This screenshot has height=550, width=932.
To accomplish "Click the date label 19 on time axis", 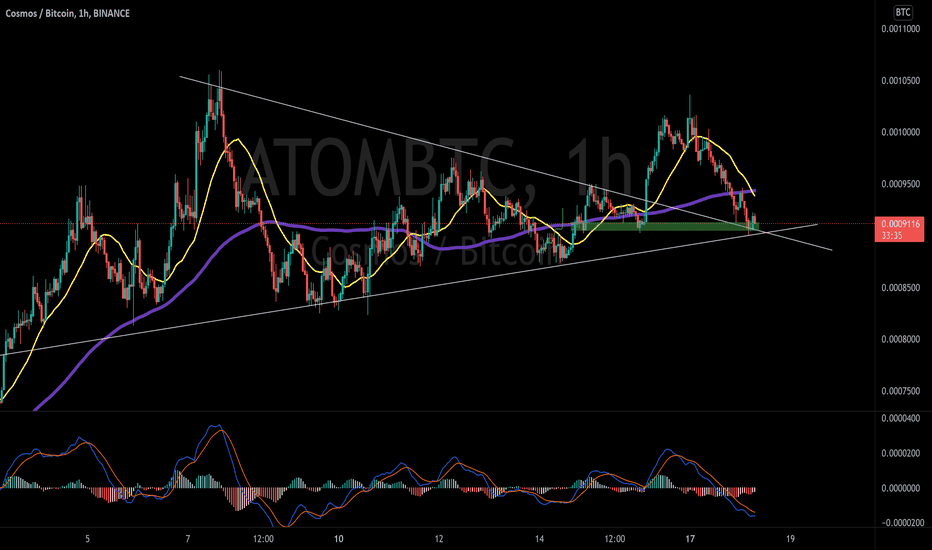I will click(790, 539).
